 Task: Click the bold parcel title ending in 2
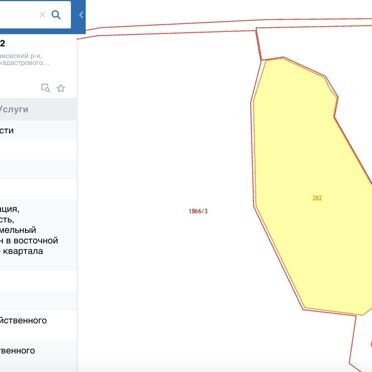point(2,44)
